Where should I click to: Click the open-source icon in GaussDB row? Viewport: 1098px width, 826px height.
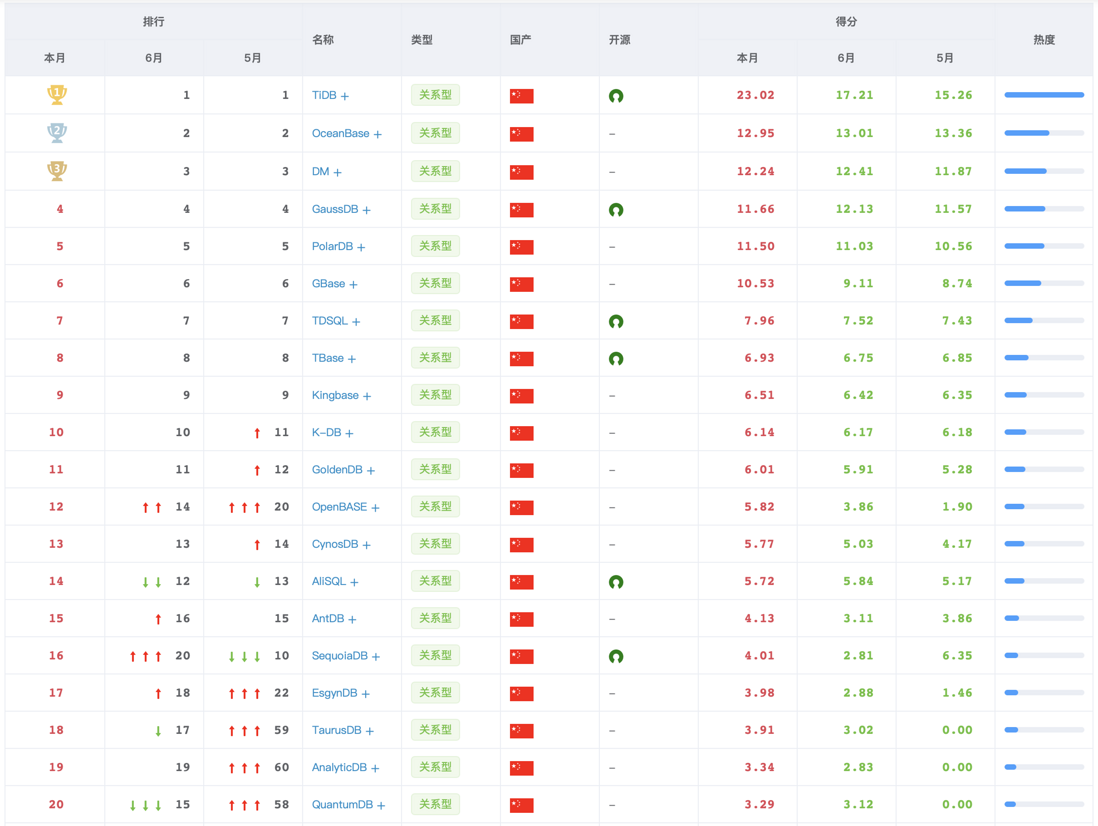click(x=616, y=209)
